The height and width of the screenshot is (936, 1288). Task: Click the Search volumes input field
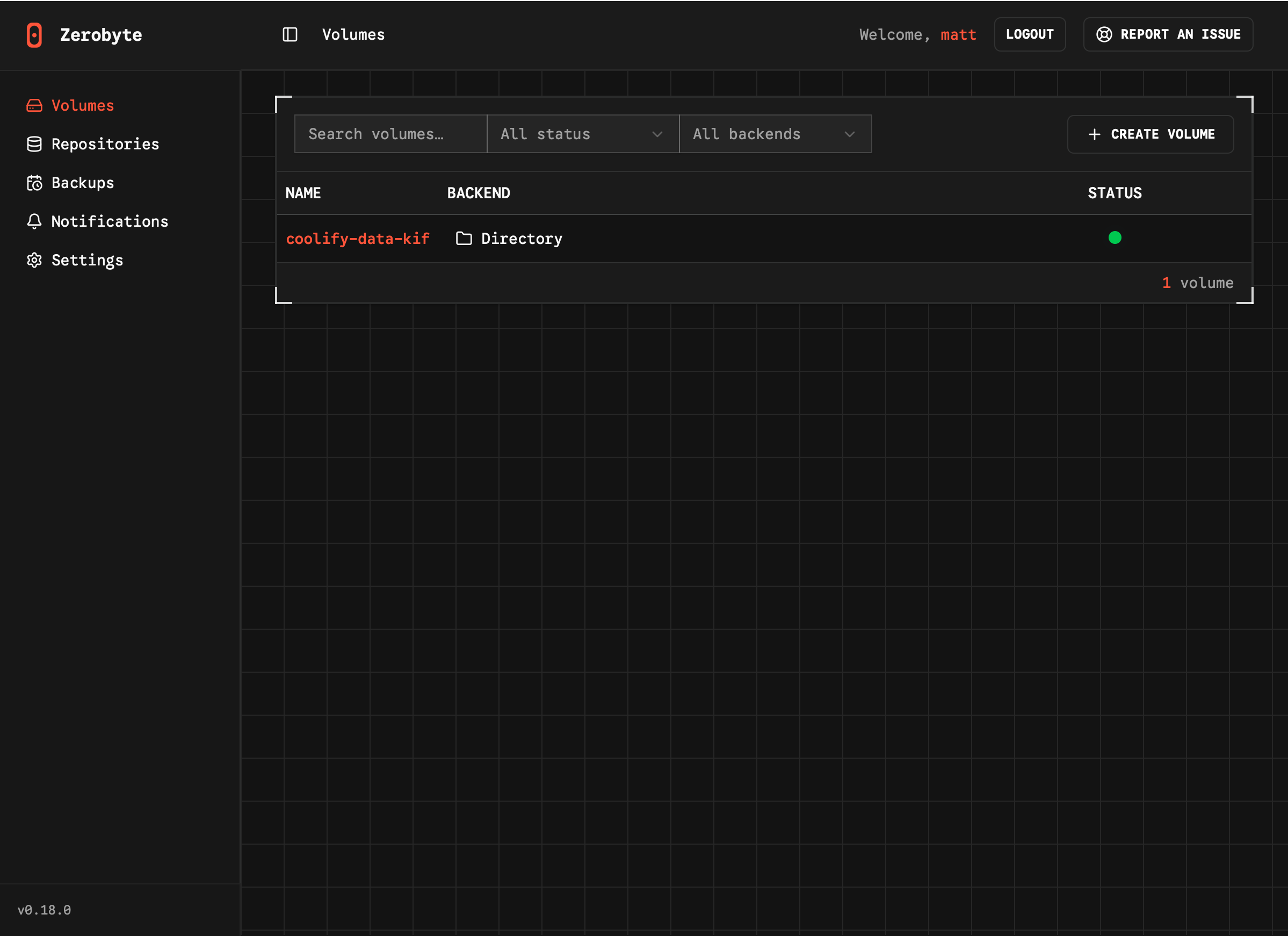pos(390,133)
